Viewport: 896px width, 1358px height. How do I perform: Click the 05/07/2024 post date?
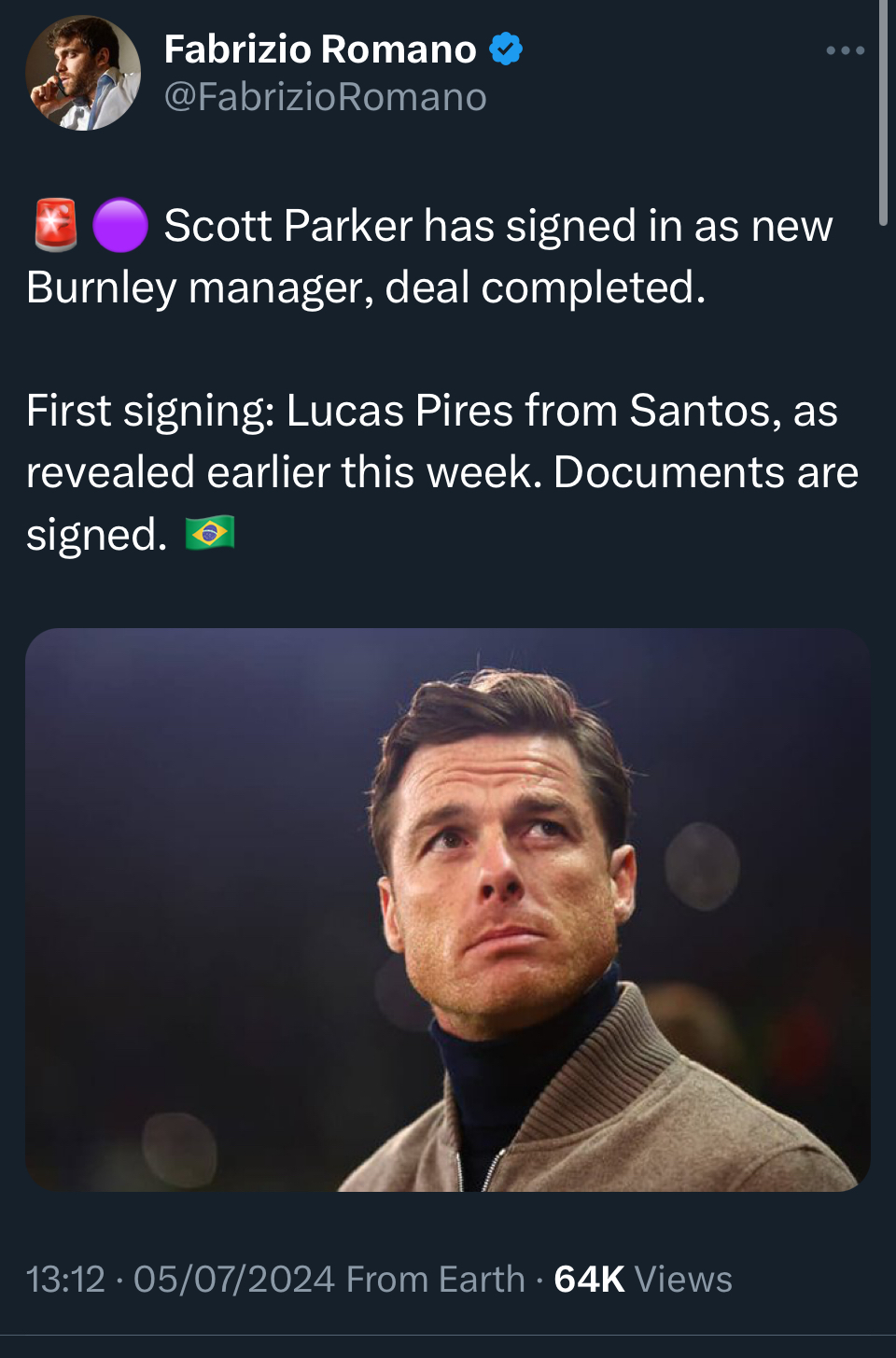pos(233,1280)
